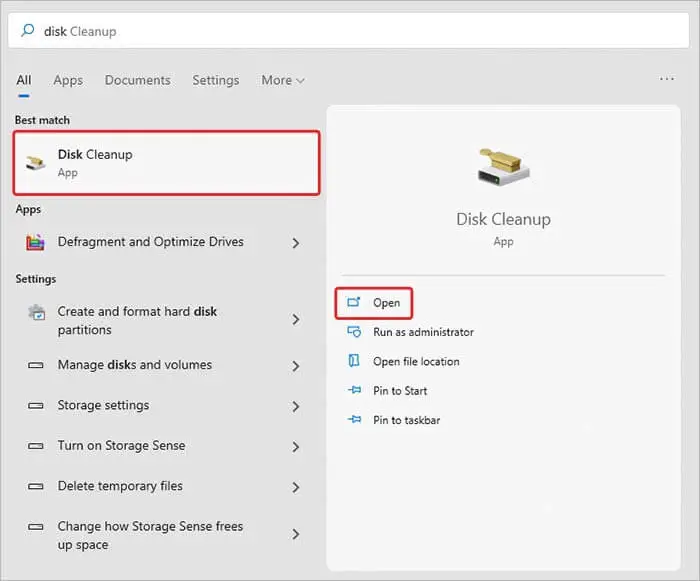Image resolution: width=700 pixels, height=581 pixels.
Task: Click the Run as administrator shield icon
Action: pyautogui.click(x=354, y=332)
